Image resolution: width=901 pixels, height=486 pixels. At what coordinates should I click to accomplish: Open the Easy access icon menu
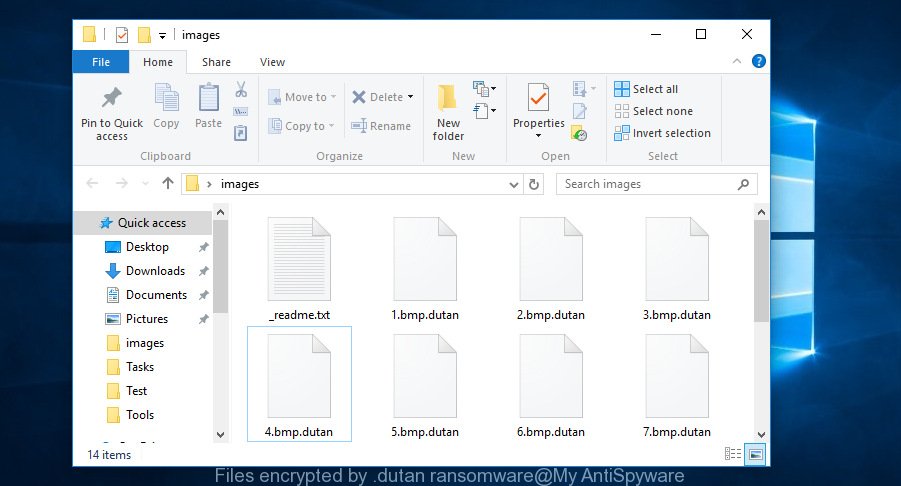(x=484, y=110)
